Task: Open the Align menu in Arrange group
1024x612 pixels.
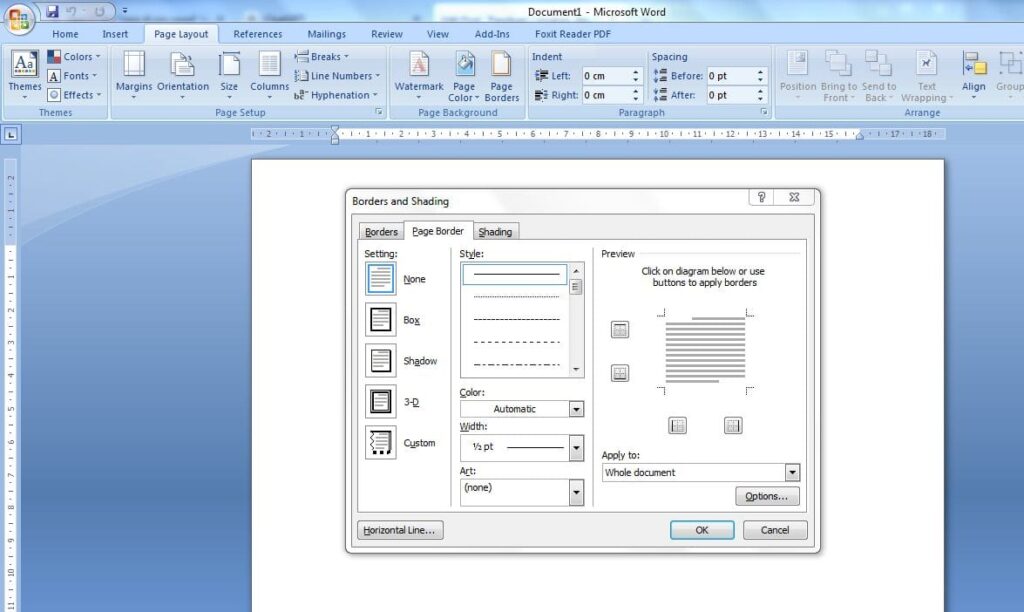Action: click(974, 75)
